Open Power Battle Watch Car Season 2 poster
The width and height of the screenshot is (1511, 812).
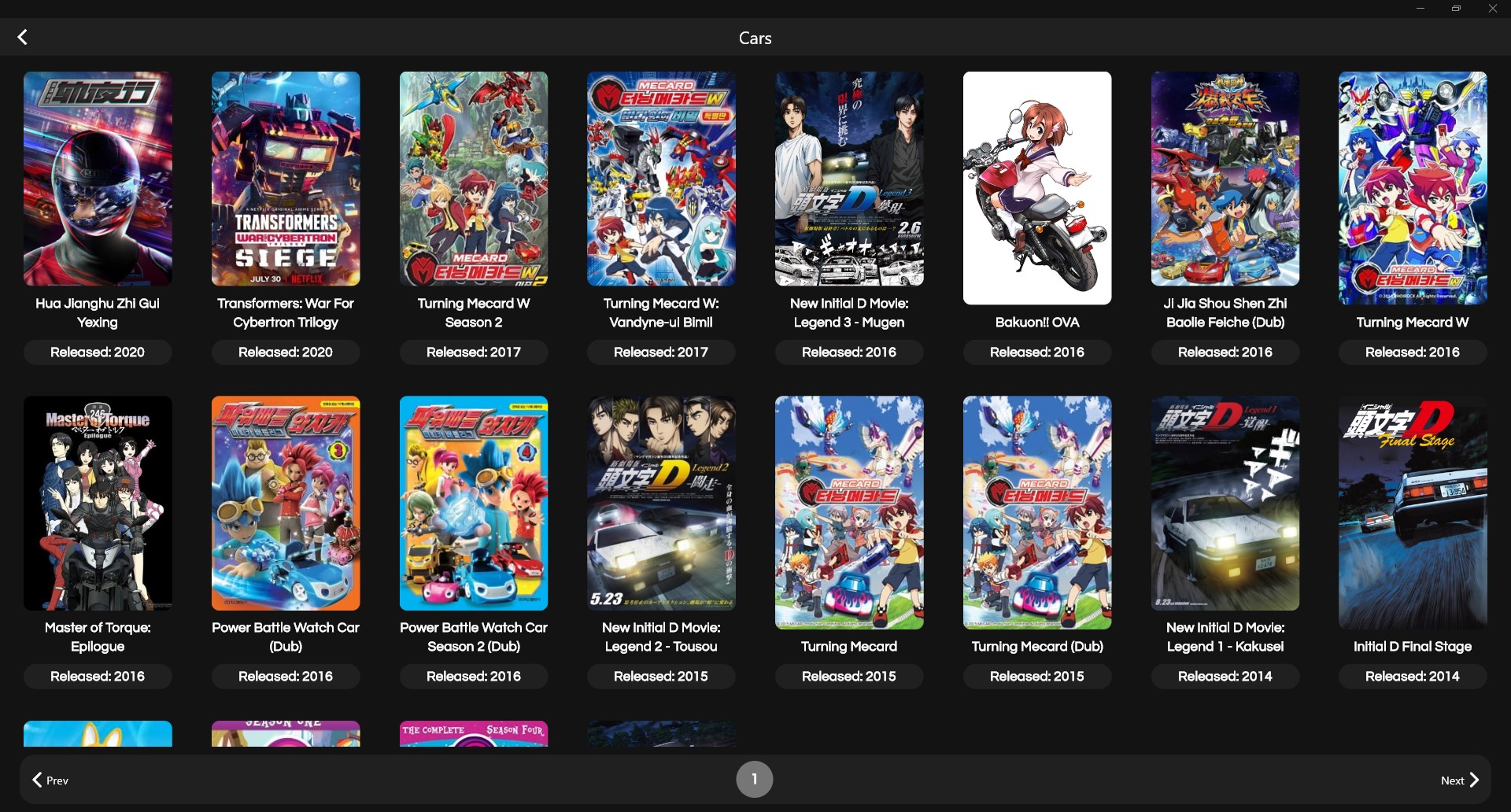[x=474, y=503]
